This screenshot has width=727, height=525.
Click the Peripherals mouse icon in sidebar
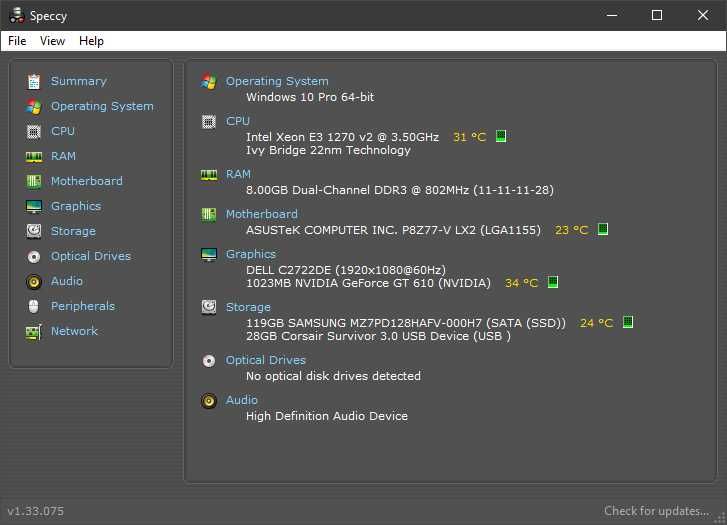click(x=34, y=307)
